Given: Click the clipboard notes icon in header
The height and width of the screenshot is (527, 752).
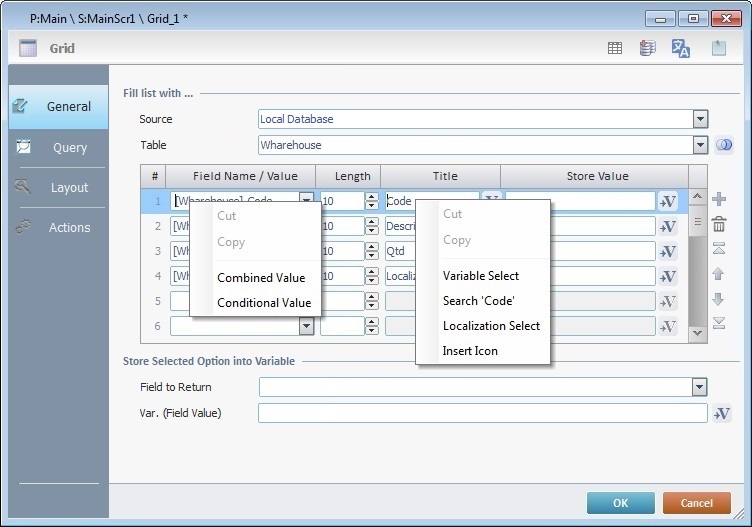Looking at the screenshot, I should 718,48.
